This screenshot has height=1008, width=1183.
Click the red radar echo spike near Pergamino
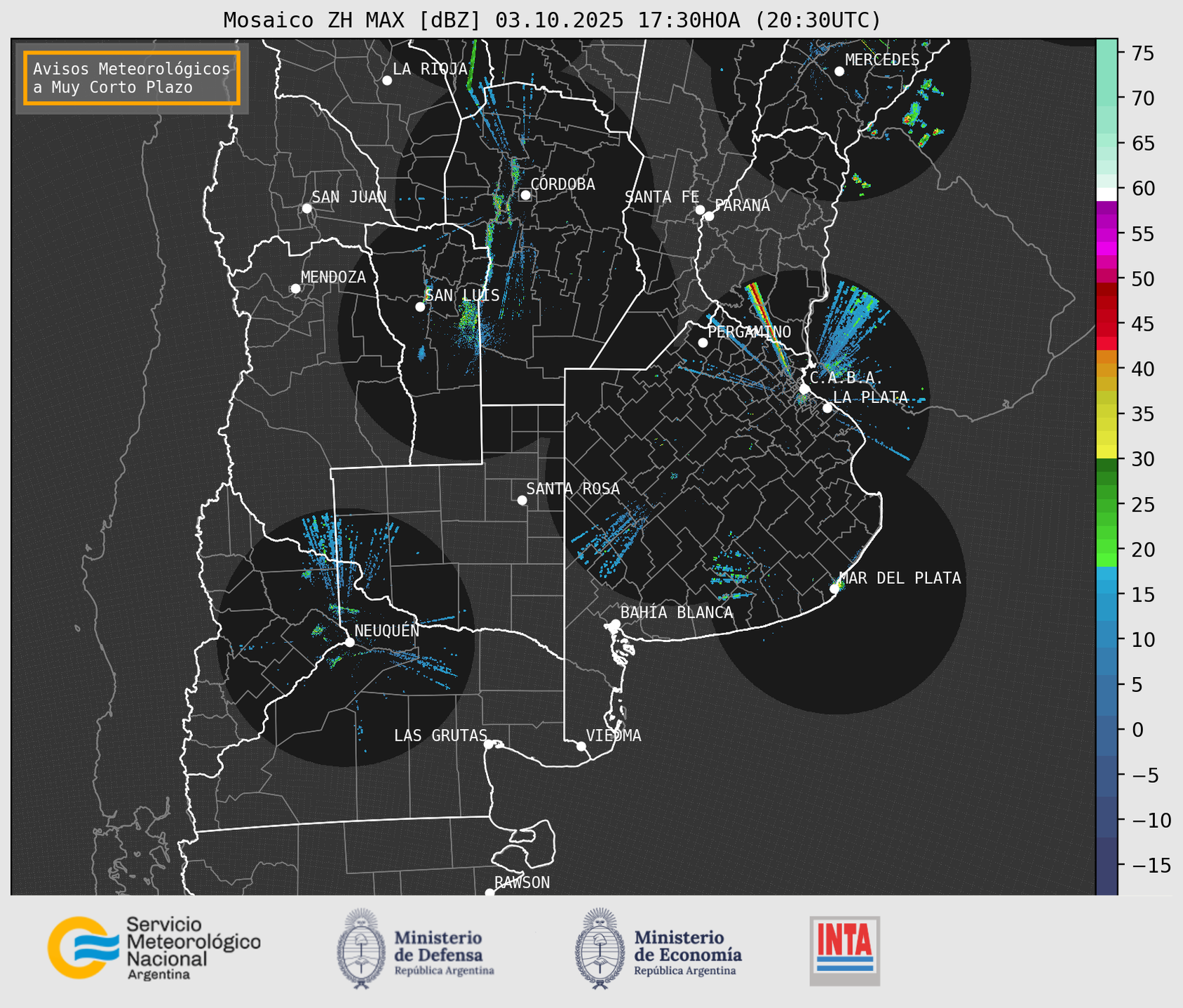coord(761,307)
